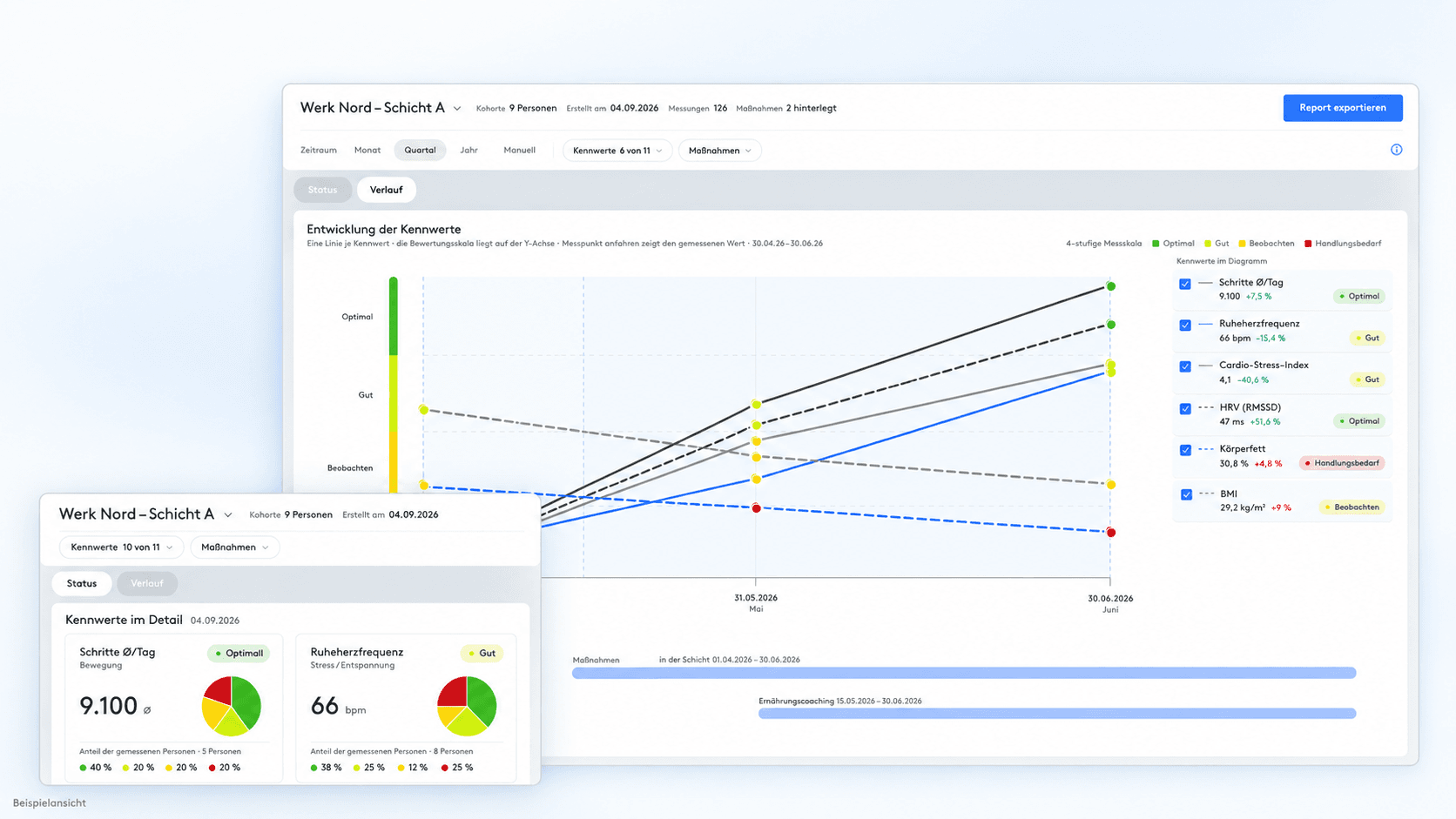
Task: Uncheck the Schritte Ø/Tag chart checkbox
Action: (1185, 284)
